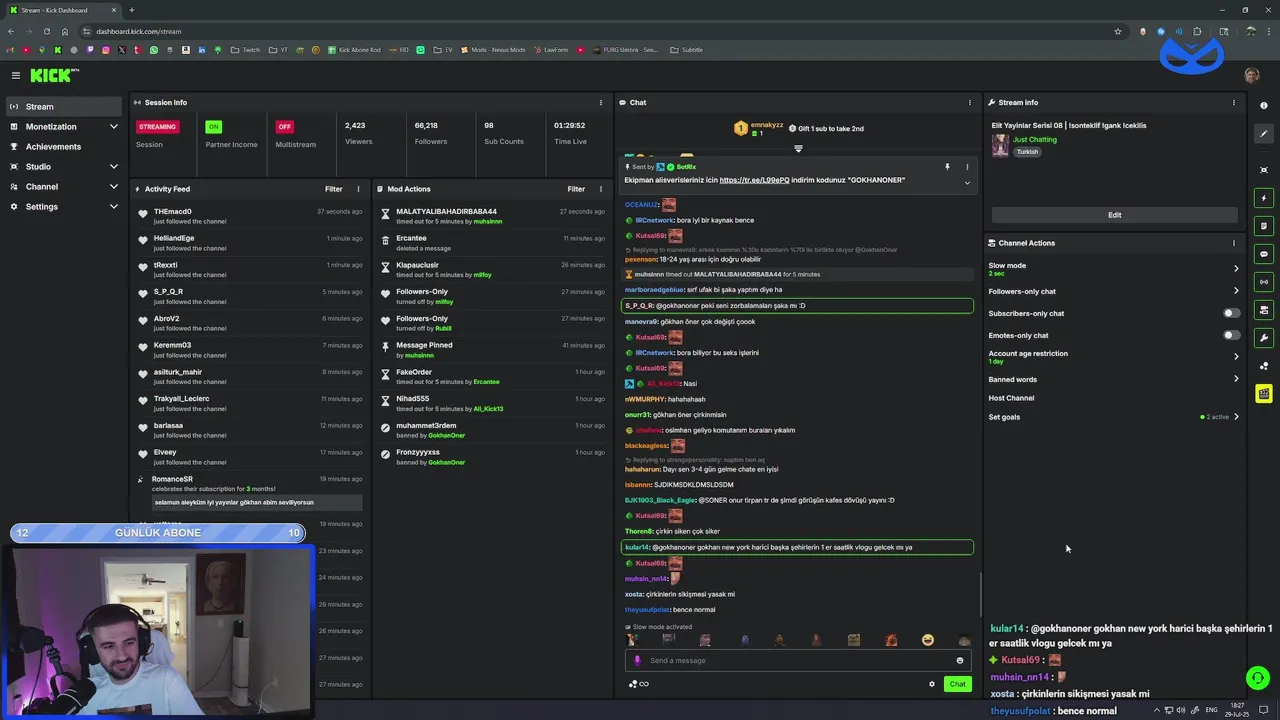Click the user avatar in top right
Image resolution: width=1280 pixels, height=720 pixels.
tap(1252, 75)
